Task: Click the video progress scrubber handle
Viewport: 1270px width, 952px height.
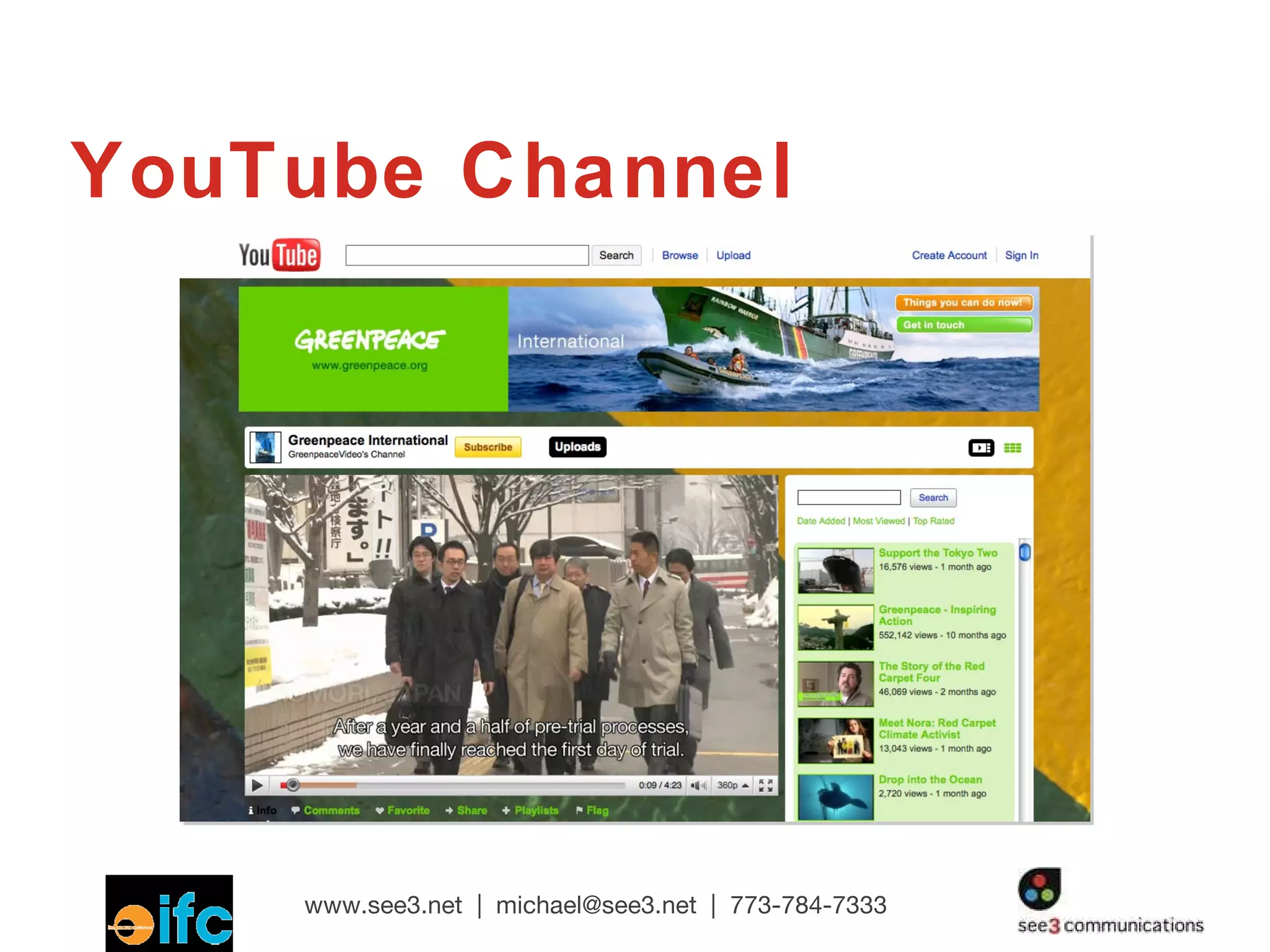Action: (x=293, y=785)
